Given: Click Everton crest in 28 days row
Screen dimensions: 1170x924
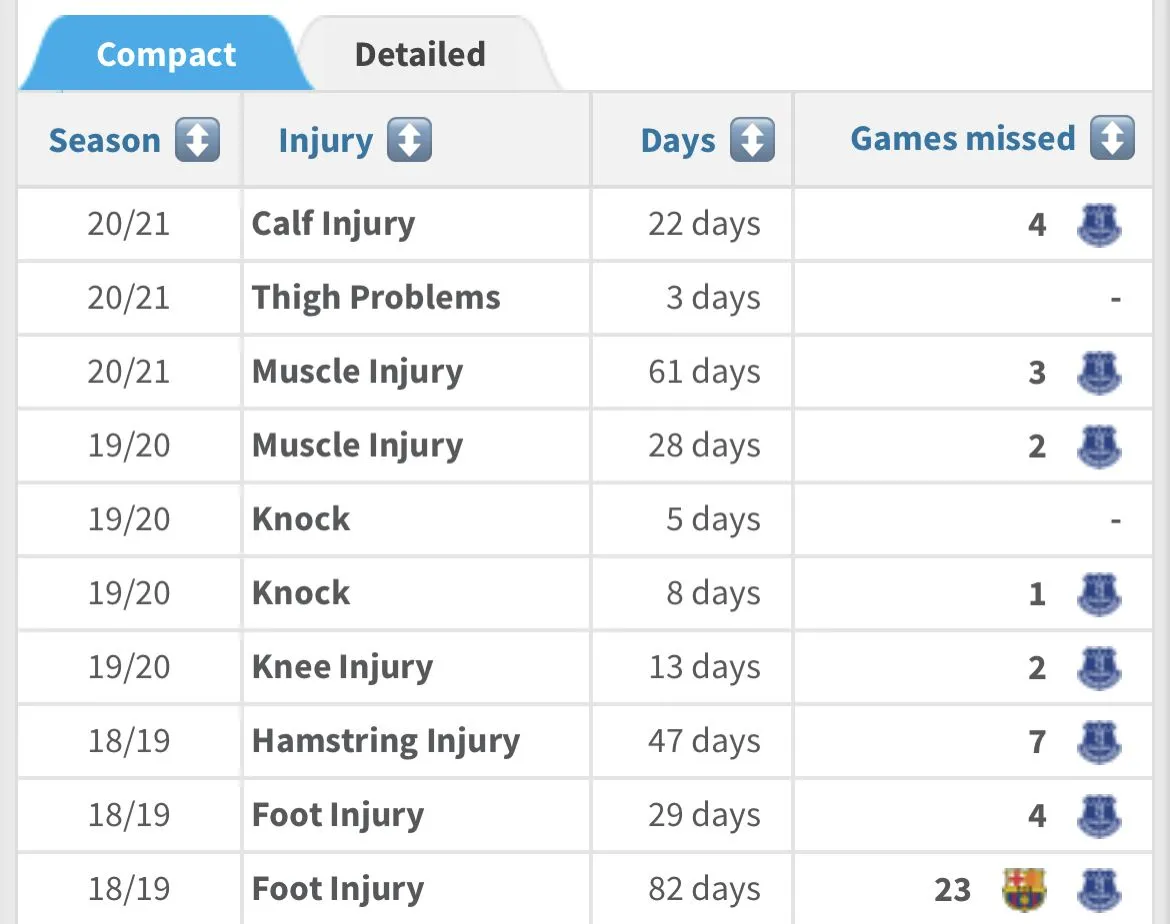Looking at the screenshot, I should [1098, 446].
